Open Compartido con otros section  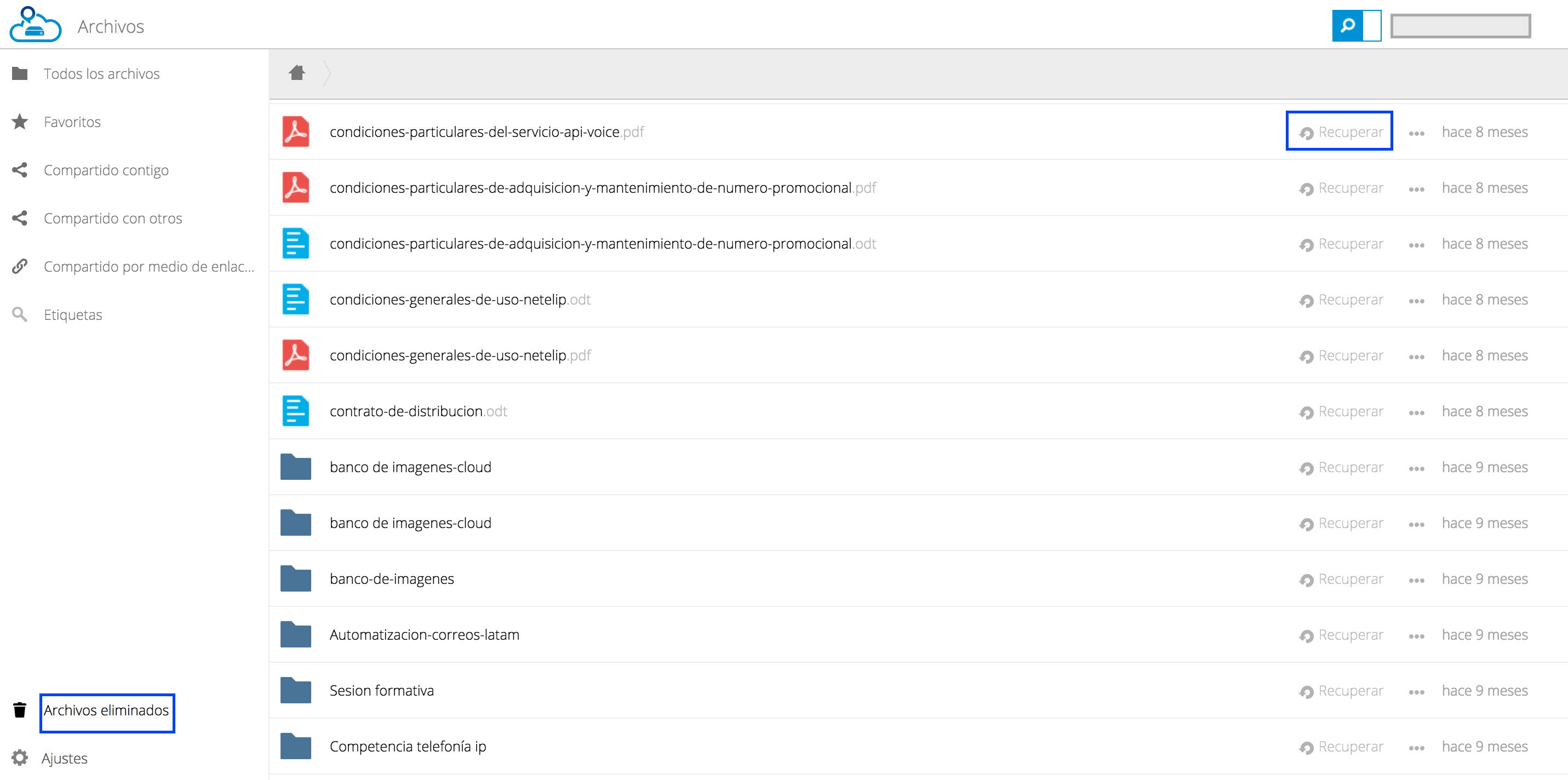tap(113, 218)
